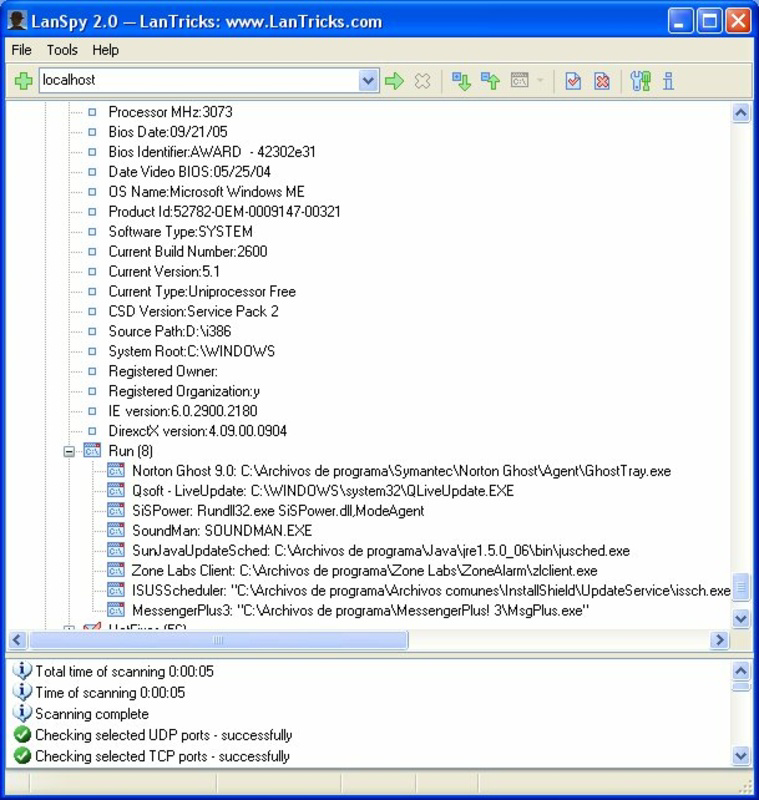Select Current Type:Uniprocessor Free row

coord(202,291)
